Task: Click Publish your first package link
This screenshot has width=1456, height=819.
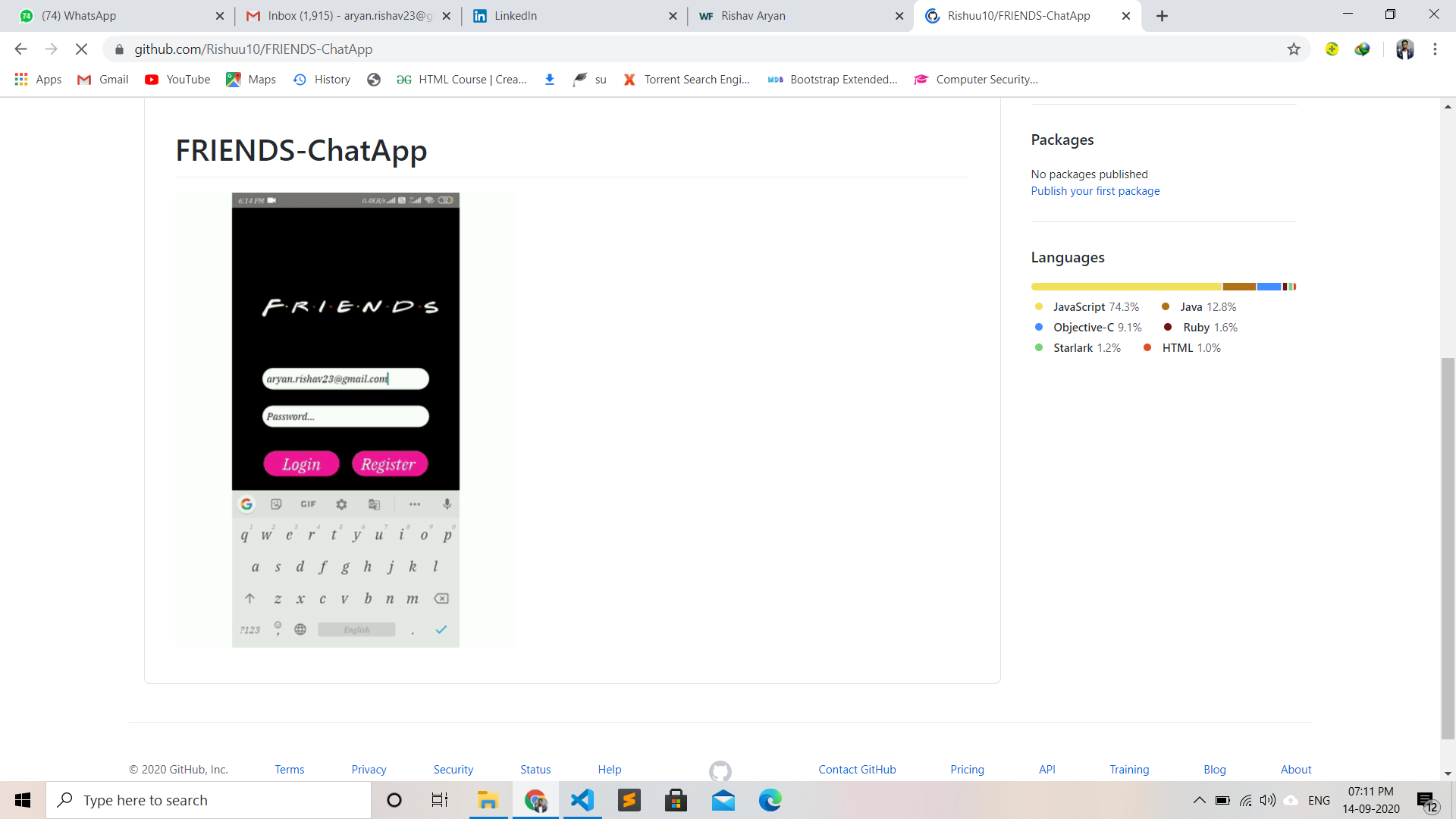Action: pyautogui.click(x=1095, y=191)
